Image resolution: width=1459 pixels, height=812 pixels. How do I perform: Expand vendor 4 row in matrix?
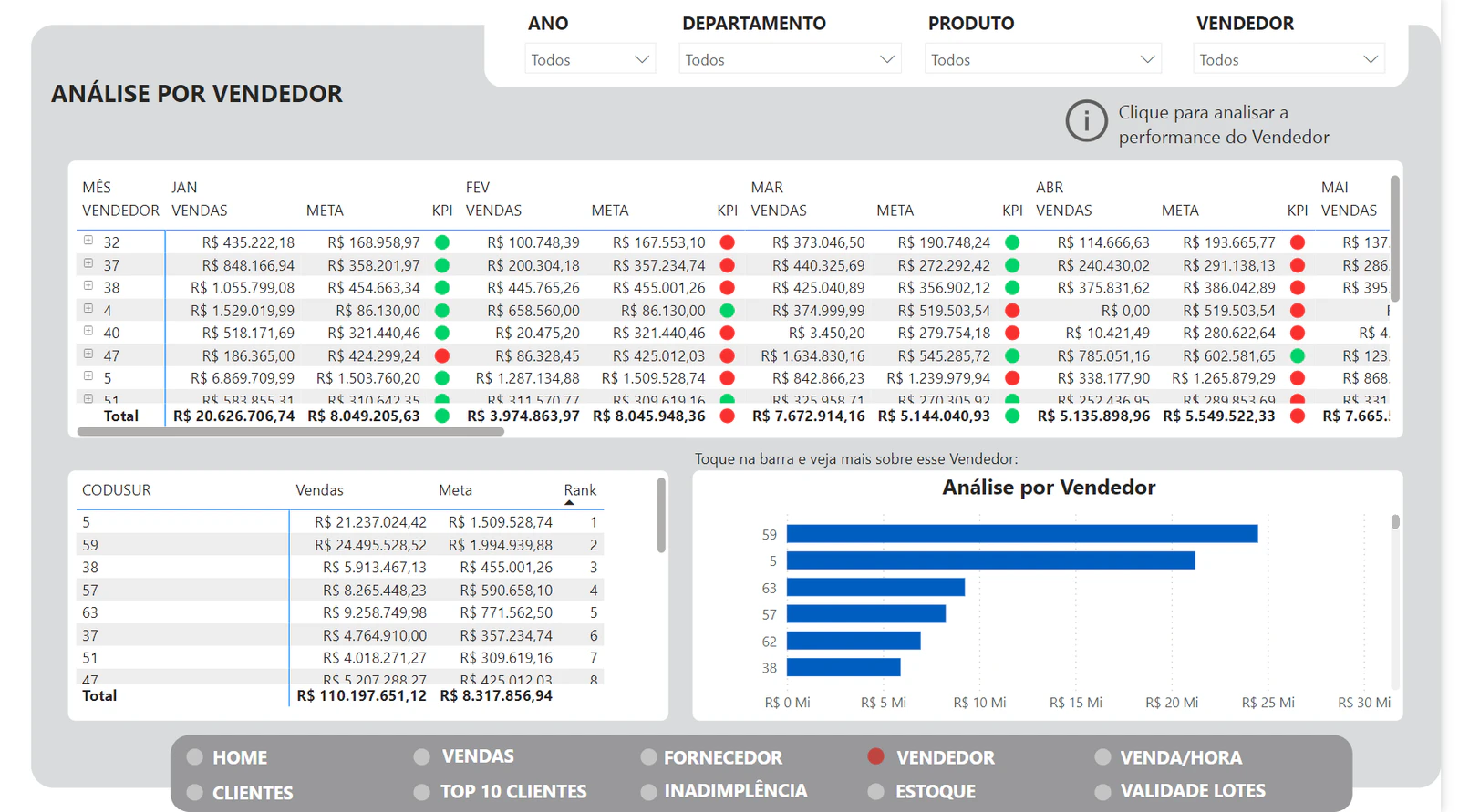(x=88, y=309)
